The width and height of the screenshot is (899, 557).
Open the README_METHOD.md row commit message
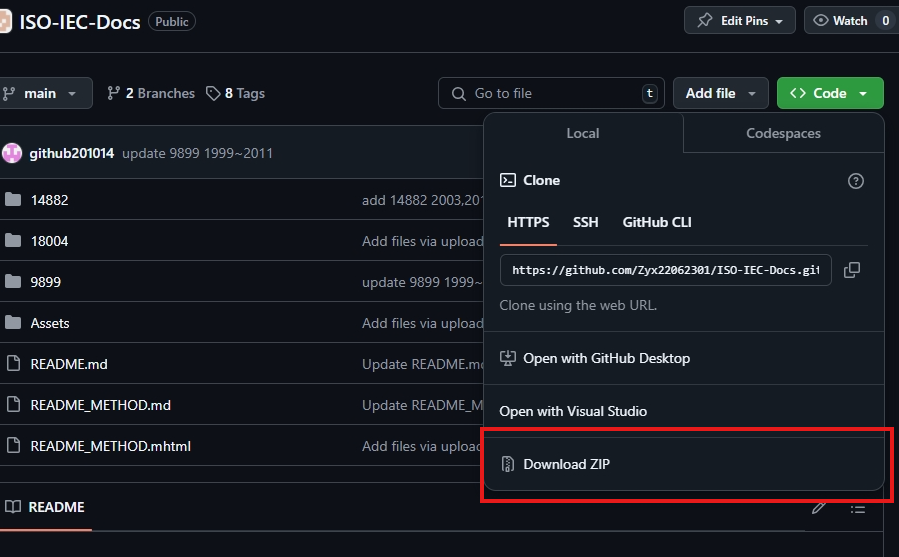423,405
